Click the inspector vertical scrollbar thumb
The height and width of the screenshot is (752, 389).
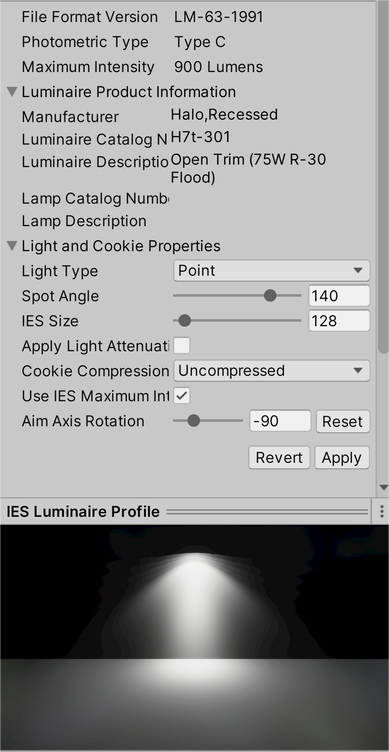(383, 177)
